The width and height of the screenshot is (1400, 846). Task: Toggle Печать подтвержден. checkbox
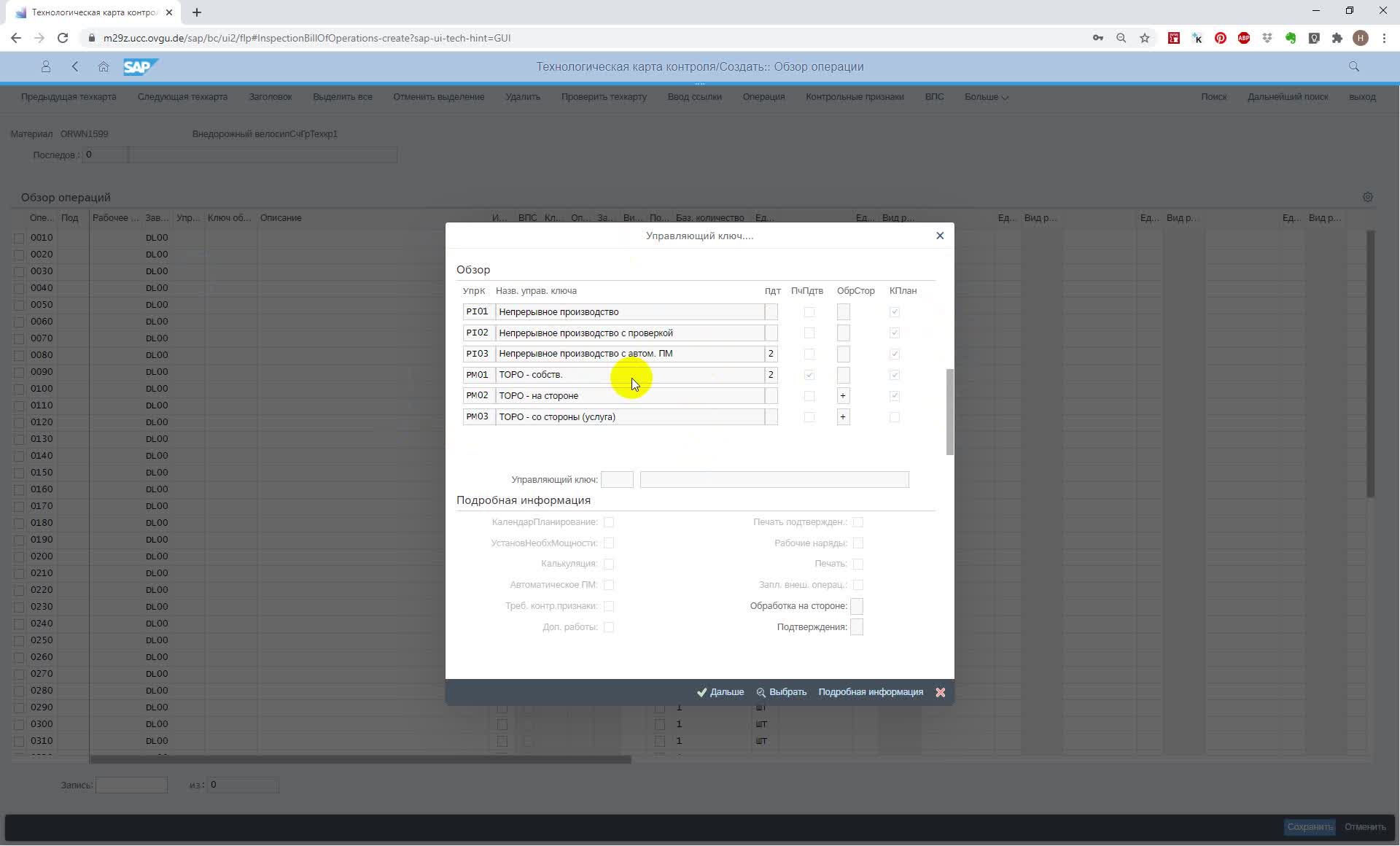coord(858,522)
